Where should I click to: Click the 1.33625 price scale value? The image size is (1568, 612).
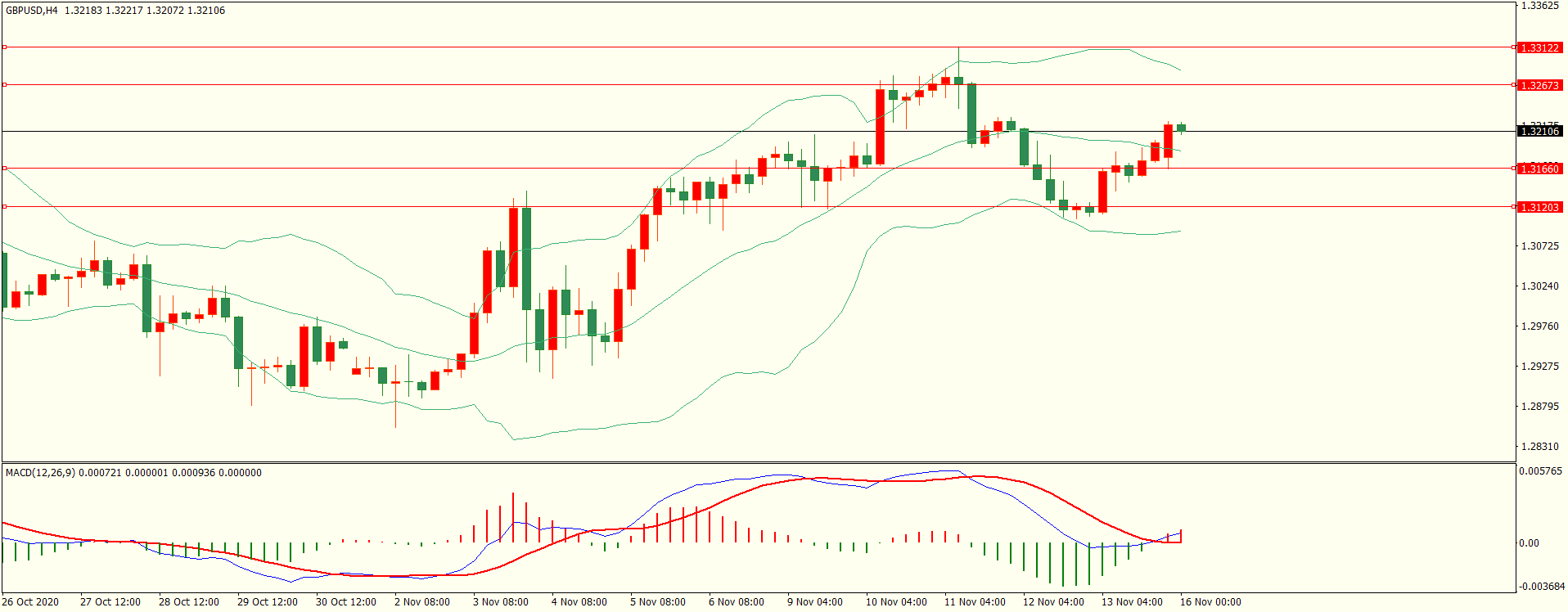click(1539, 6)
